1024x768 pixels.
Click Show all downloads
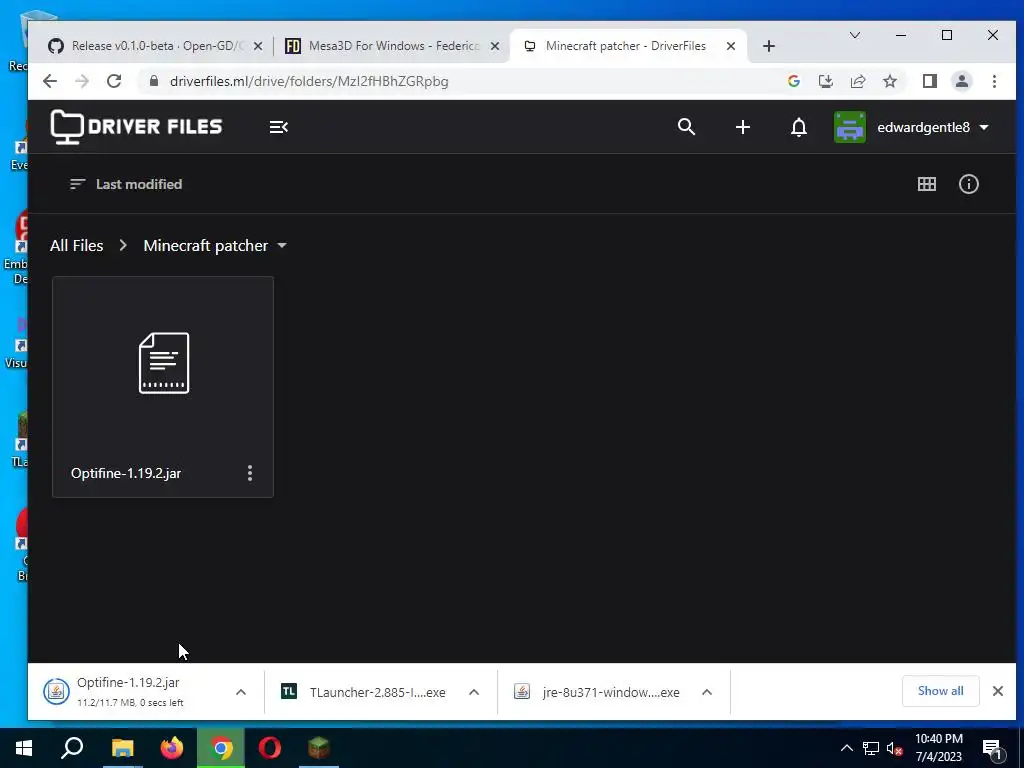coord(940,691)
